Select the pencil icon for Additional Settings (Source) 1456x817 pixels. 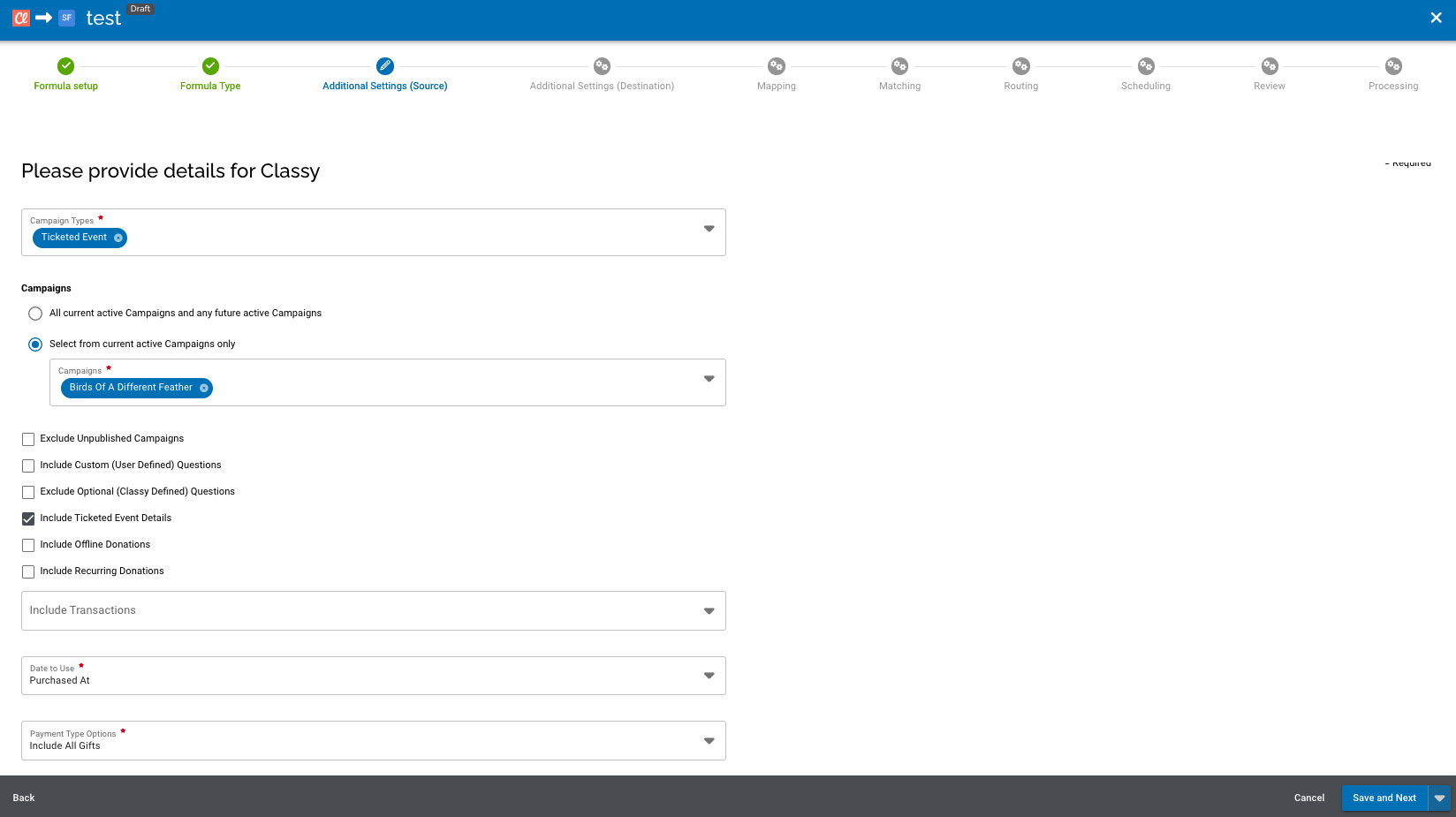tap(385, 65)
